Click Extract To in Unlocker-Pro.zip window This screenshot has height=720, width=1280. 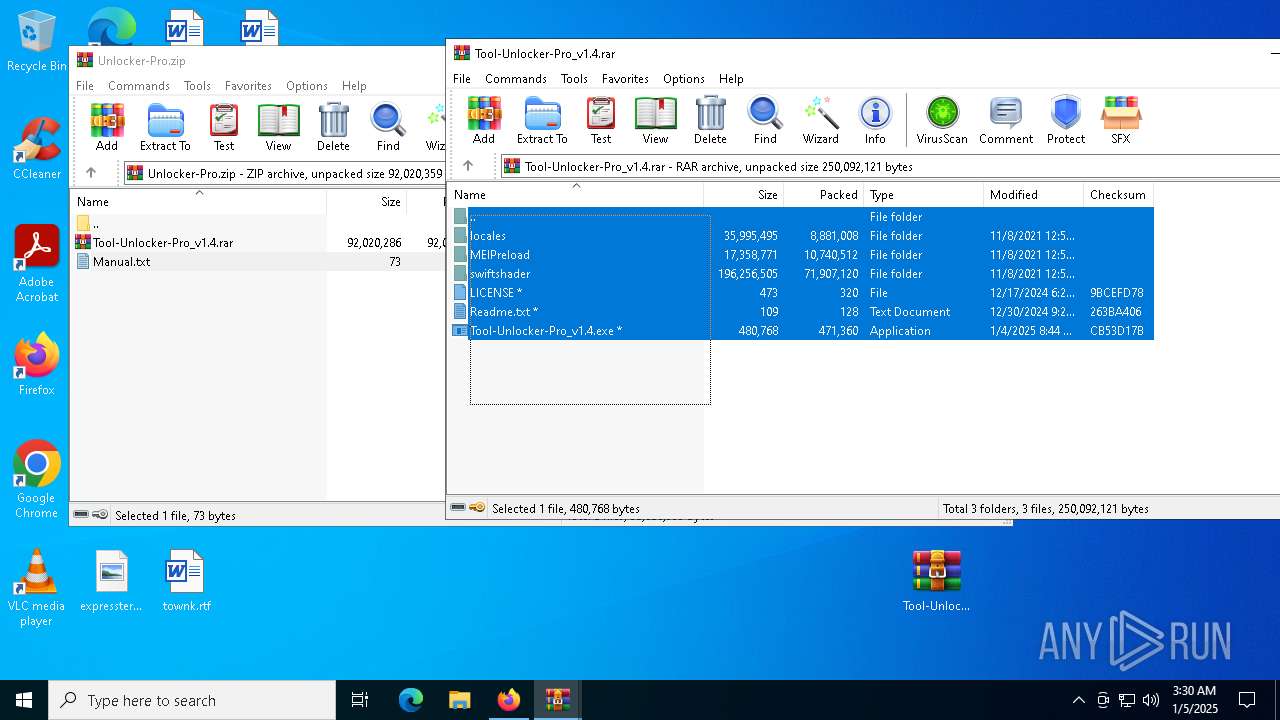[165, 128]
